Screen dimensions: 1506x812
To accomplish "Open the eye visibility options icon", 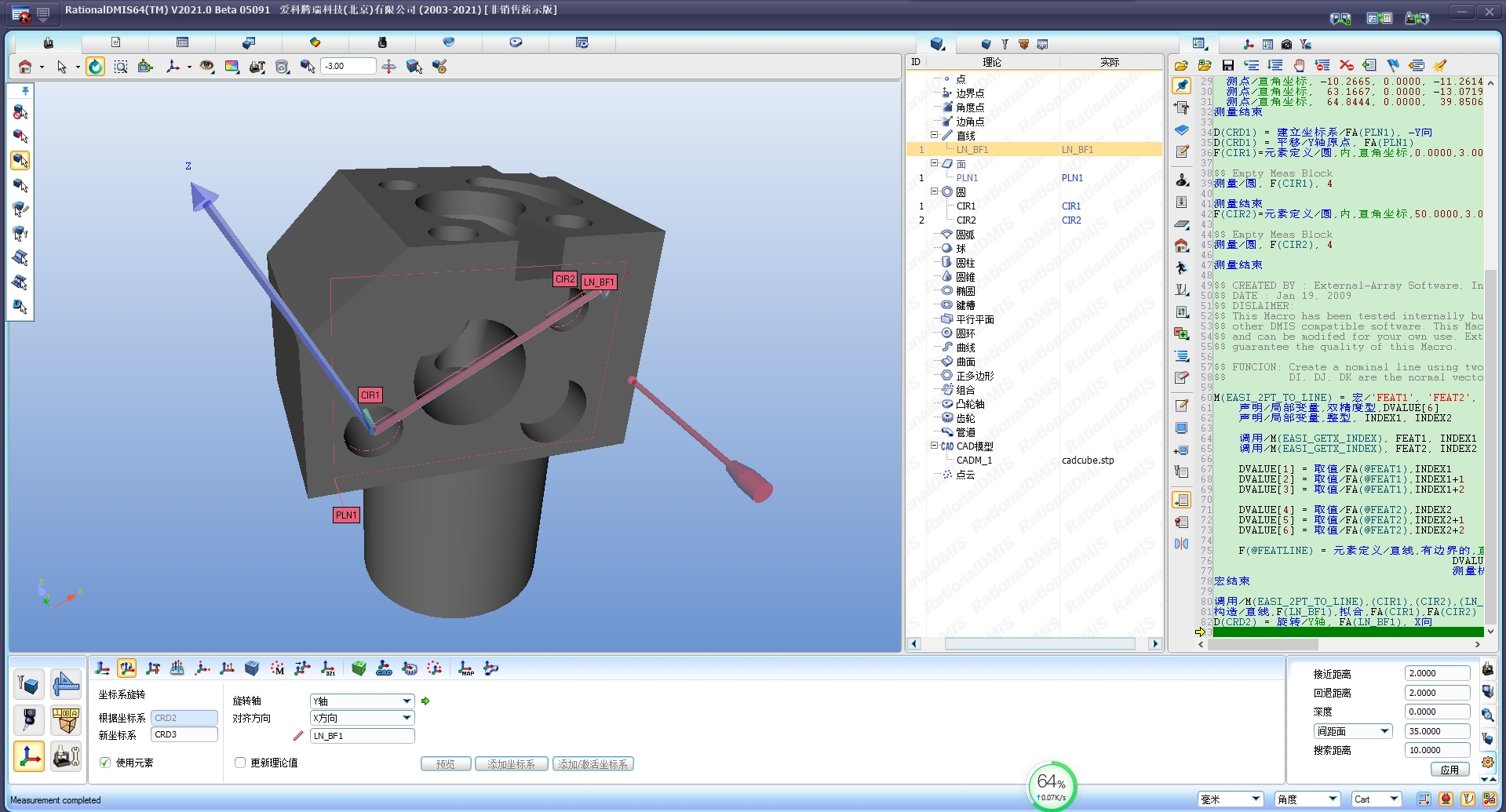I will (206, 67).
